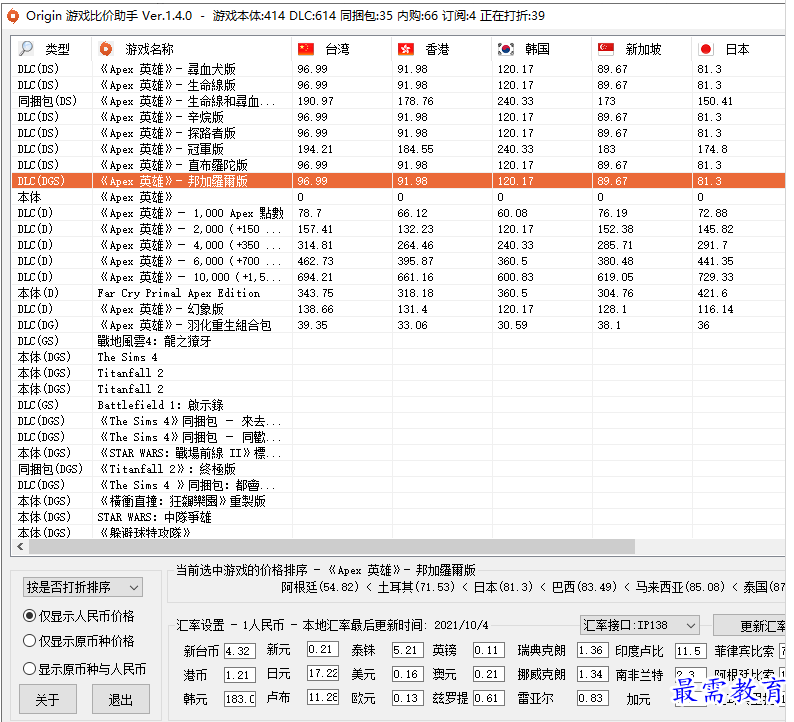Sort by the 韩国 price column
Screen dimensions: 794x722
[x=542, y=49]
